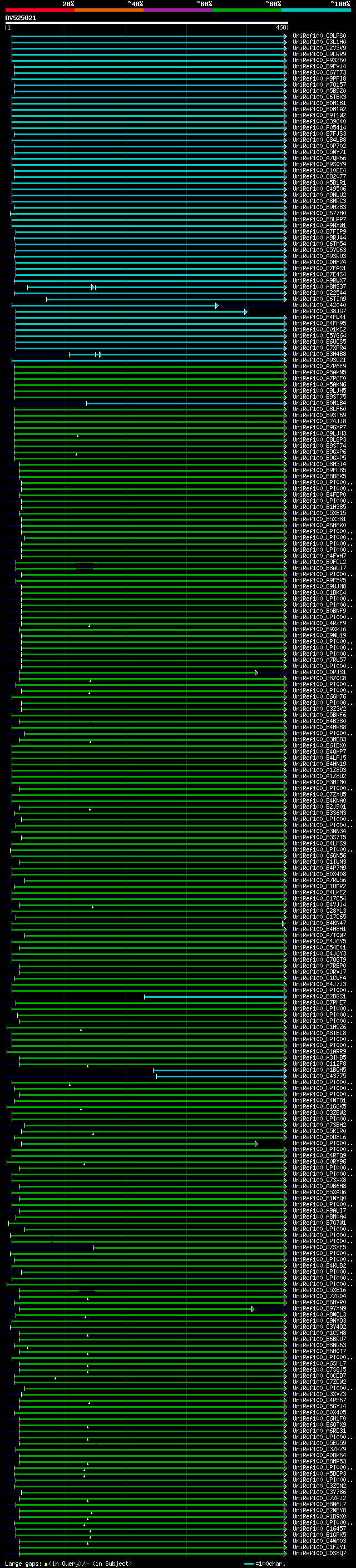Image resolution: width=356 pixels, height=1568 pixels.
Task: Click label UniRef100_Q4RTQ9
Action: 319,1156
